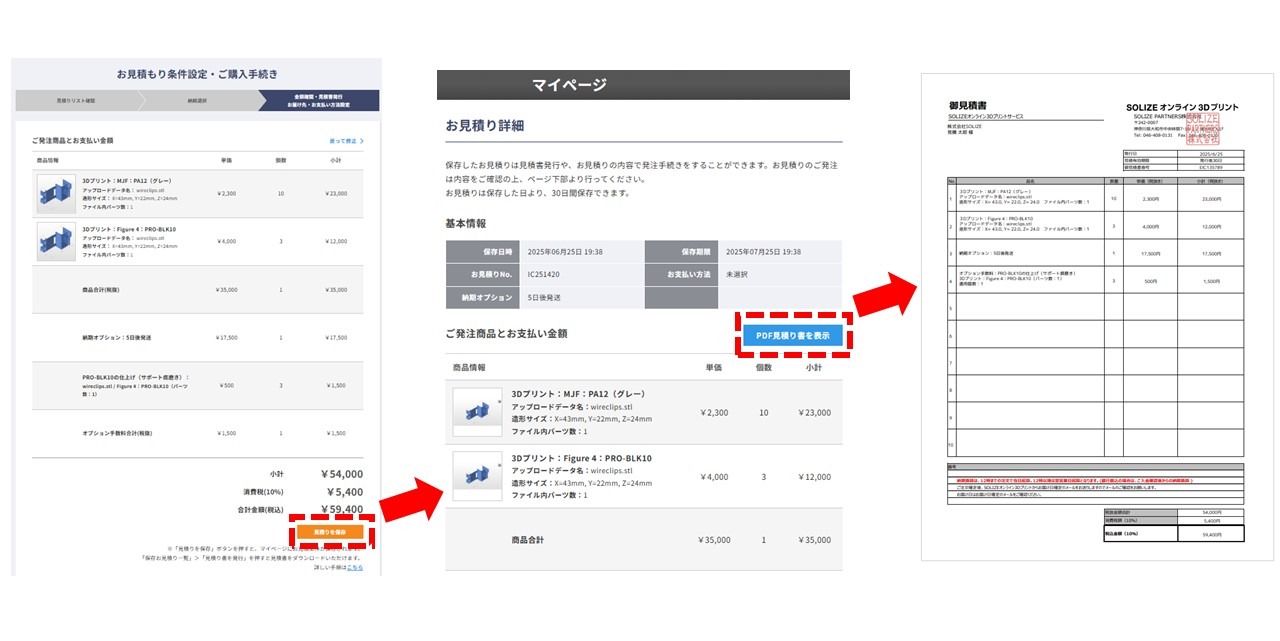Click the expiry date 2025年07月25日 19:38
The height and width of the screenshot is (641, 1280).
click(x=764, y=252)
